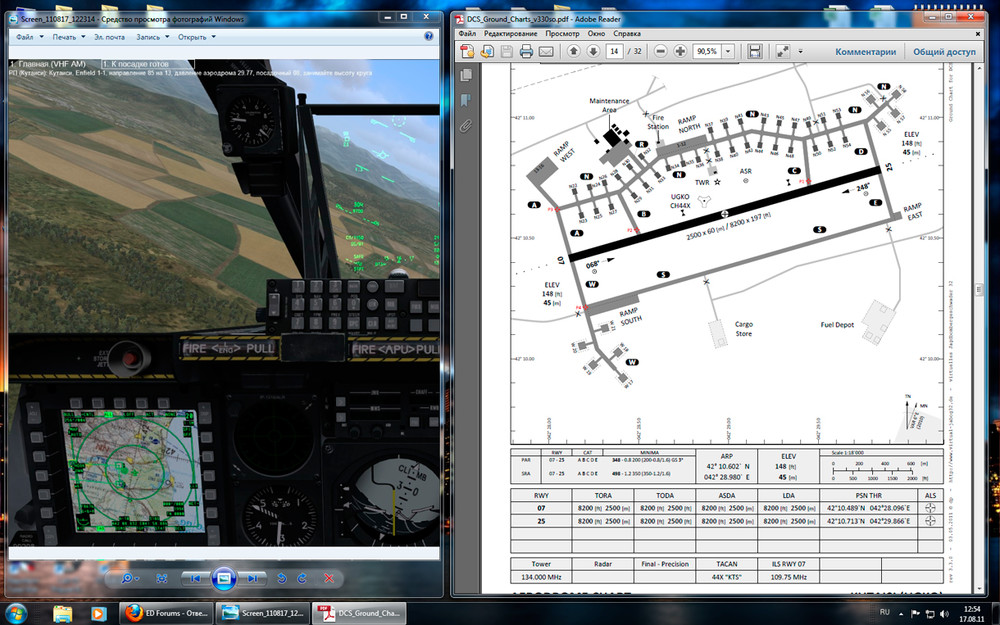Open the Редактирование menu

click(x=510, y=33)
